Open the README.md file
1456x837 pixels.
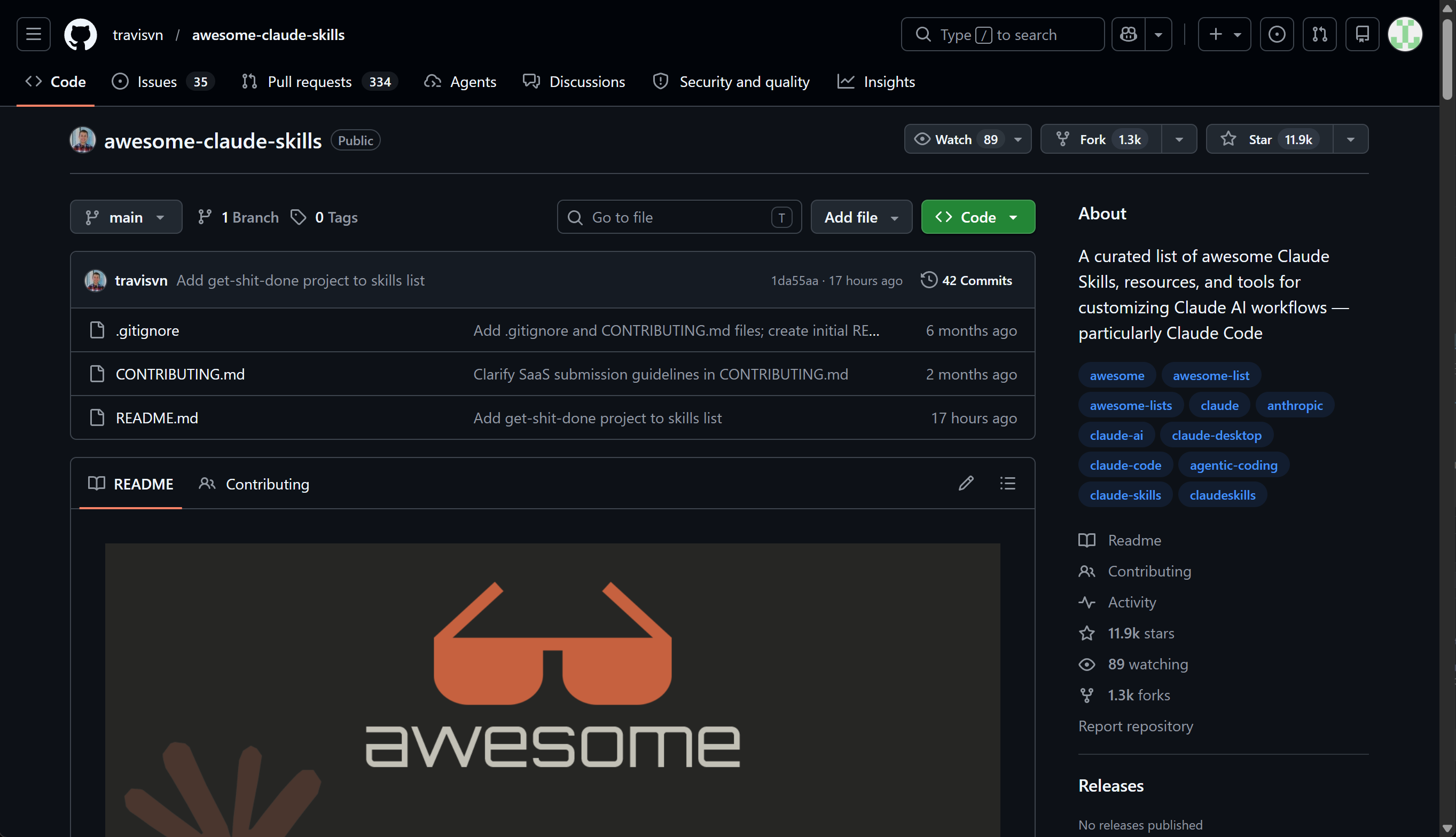coord(157,417)
